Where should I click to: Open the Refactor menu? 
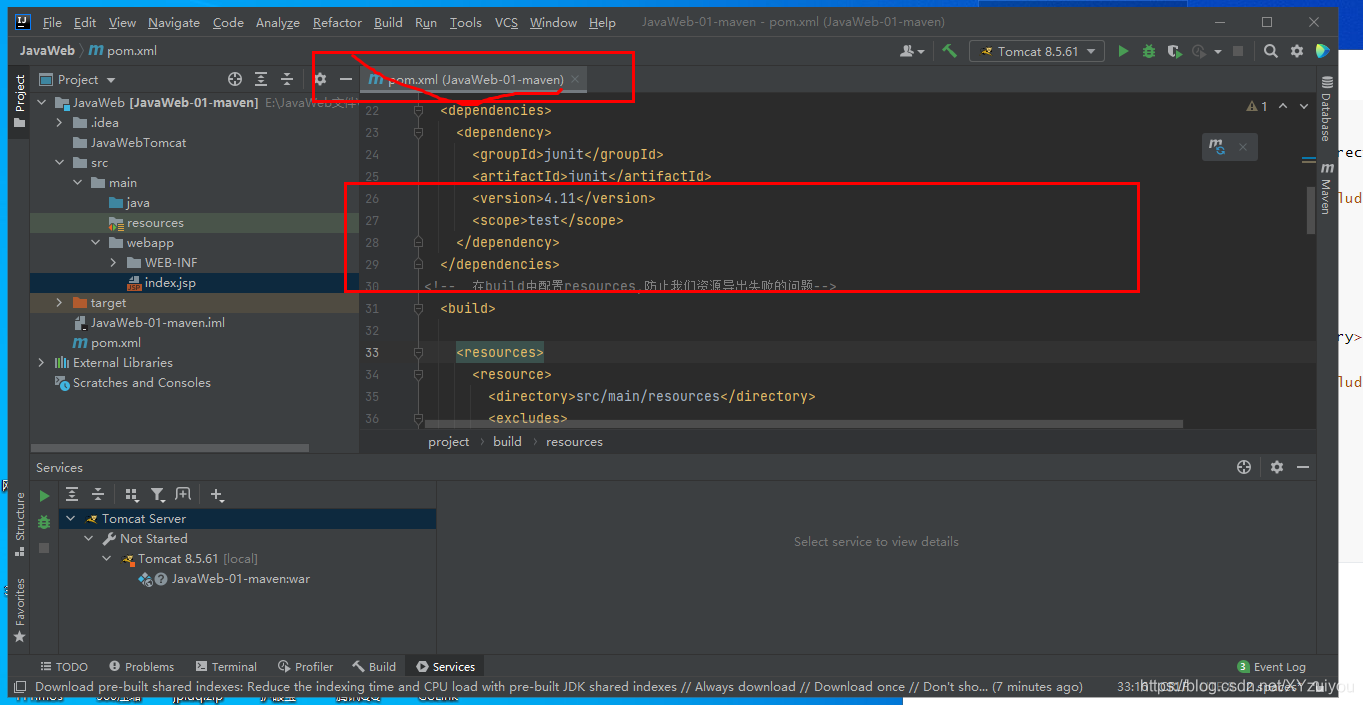tap(337, 22)
